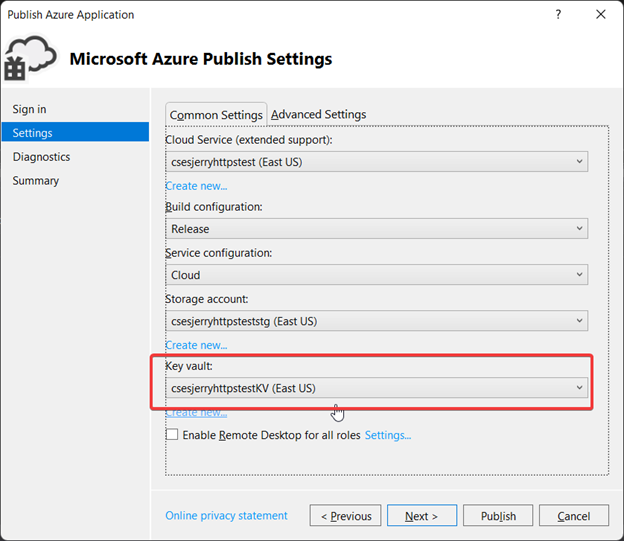Screen dimensions: 624x541
Task: Go to the Sign in step
Action: click(x=30, y=109)
